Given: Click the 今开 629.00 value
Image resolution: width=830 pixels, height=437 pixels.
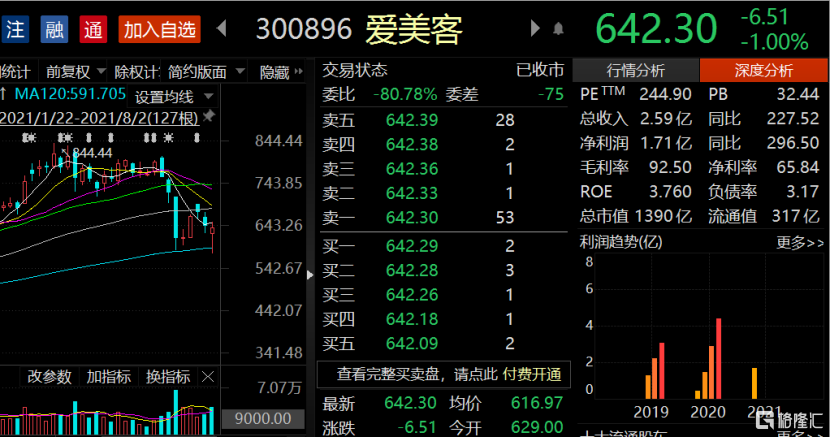Looking at the screenshot, I should pyautogui.click(x=537, y=427).
